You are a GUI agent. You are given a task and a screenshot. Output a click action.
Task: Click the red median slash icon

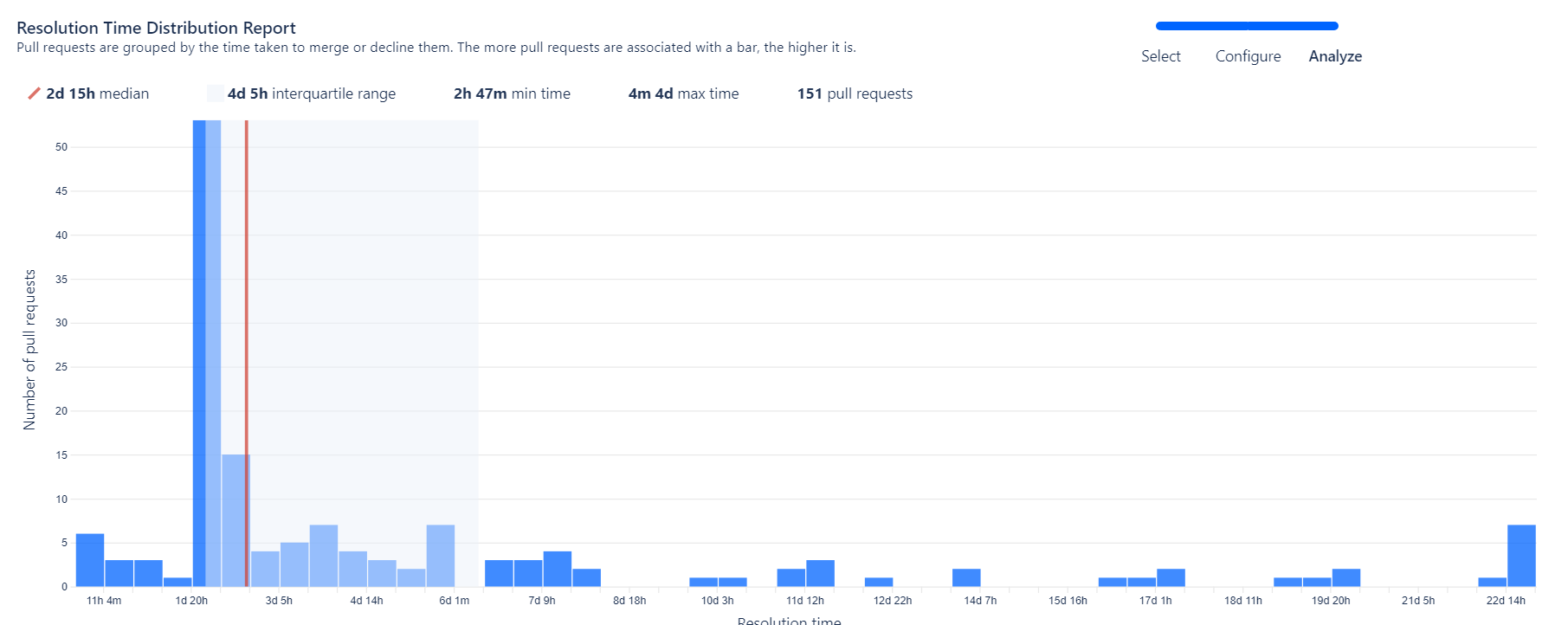(34, 93)
